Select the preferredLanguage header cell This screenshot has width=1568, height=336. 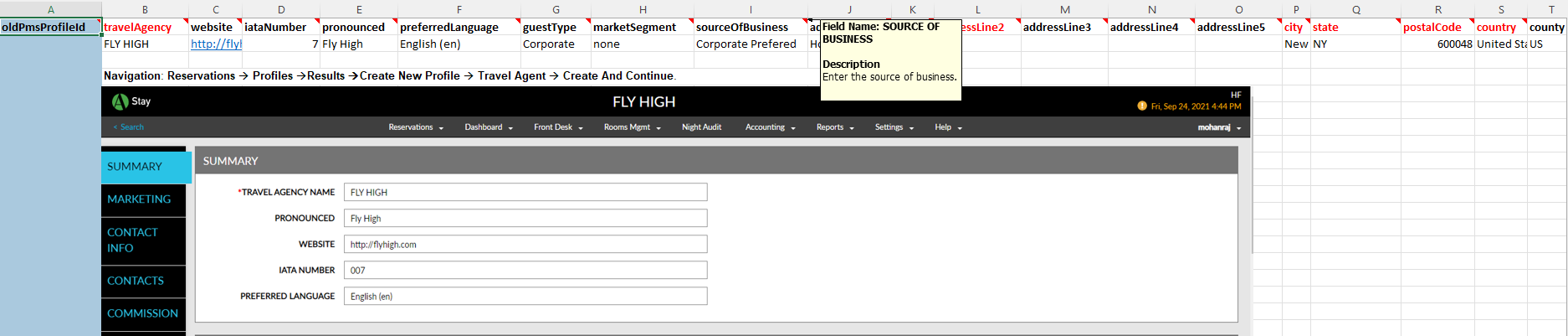[x=459, y=27]
